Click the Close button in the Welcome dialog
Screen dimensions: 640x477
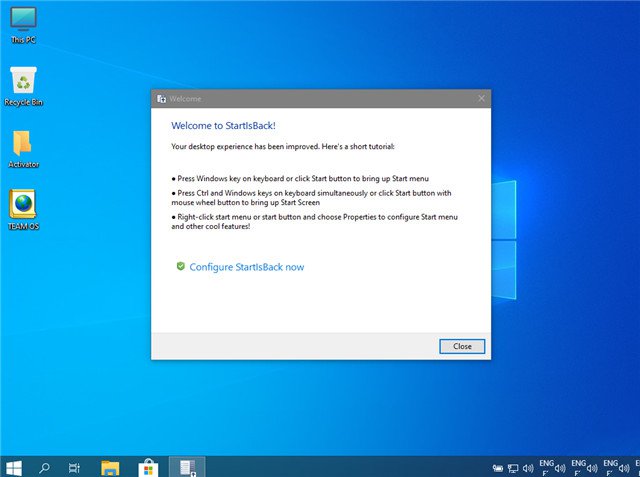click(462, 346)
